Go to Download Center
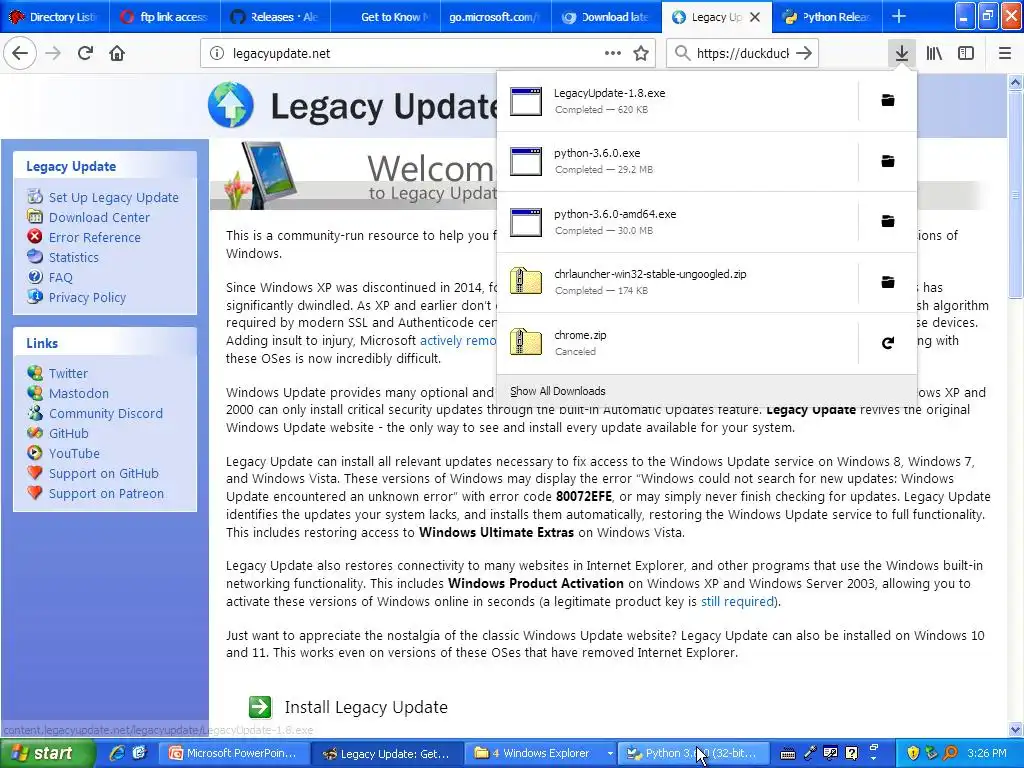 point(99,217)
